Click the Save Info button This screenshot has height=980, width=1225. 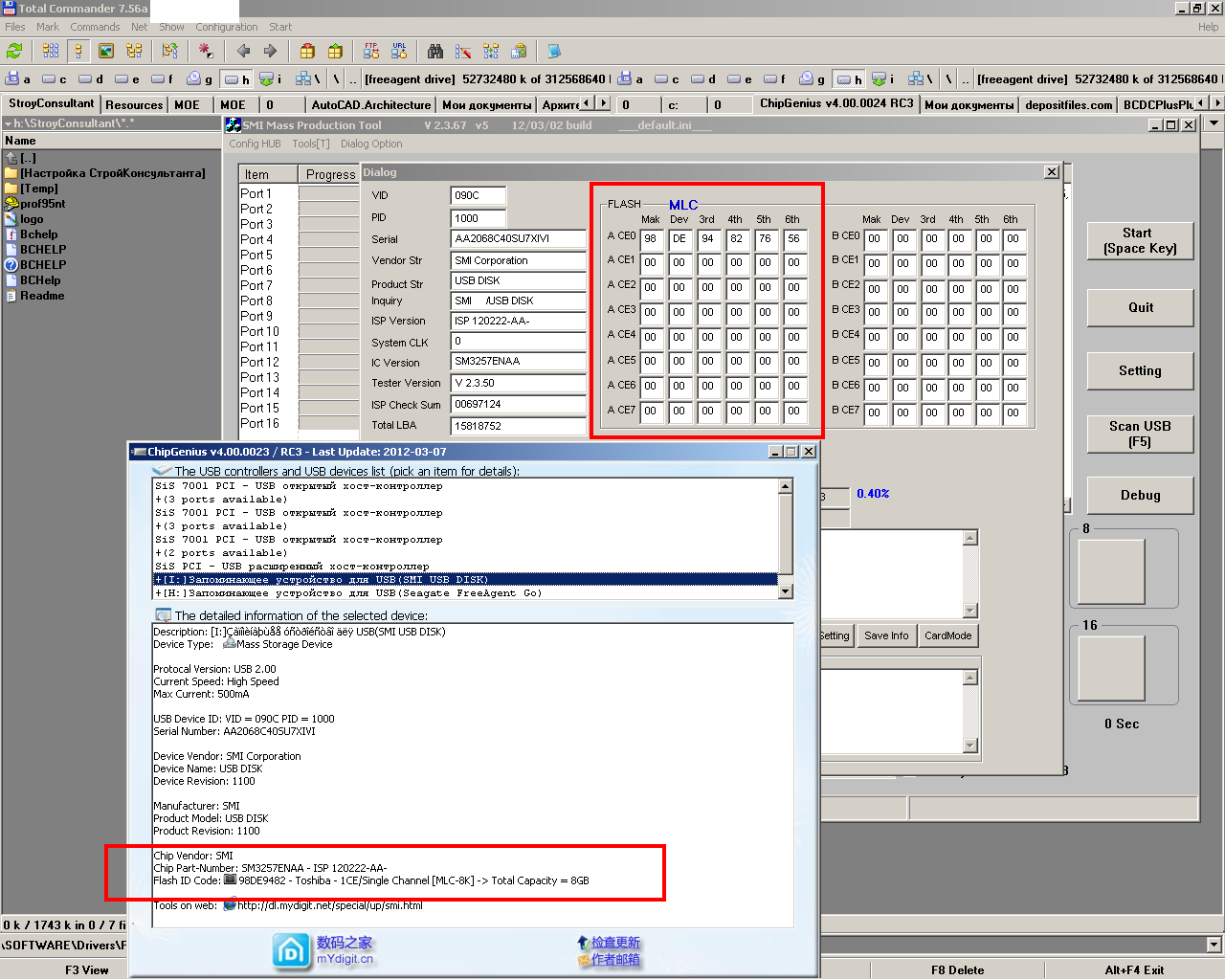pyautogui.click(x=885, y=635)
